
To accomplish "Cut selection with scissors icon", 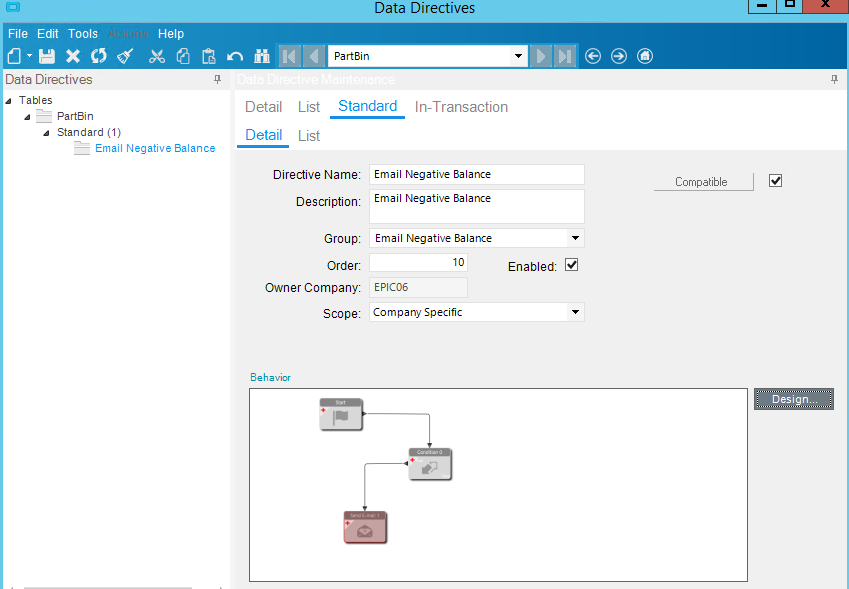I will click(157, 56).
